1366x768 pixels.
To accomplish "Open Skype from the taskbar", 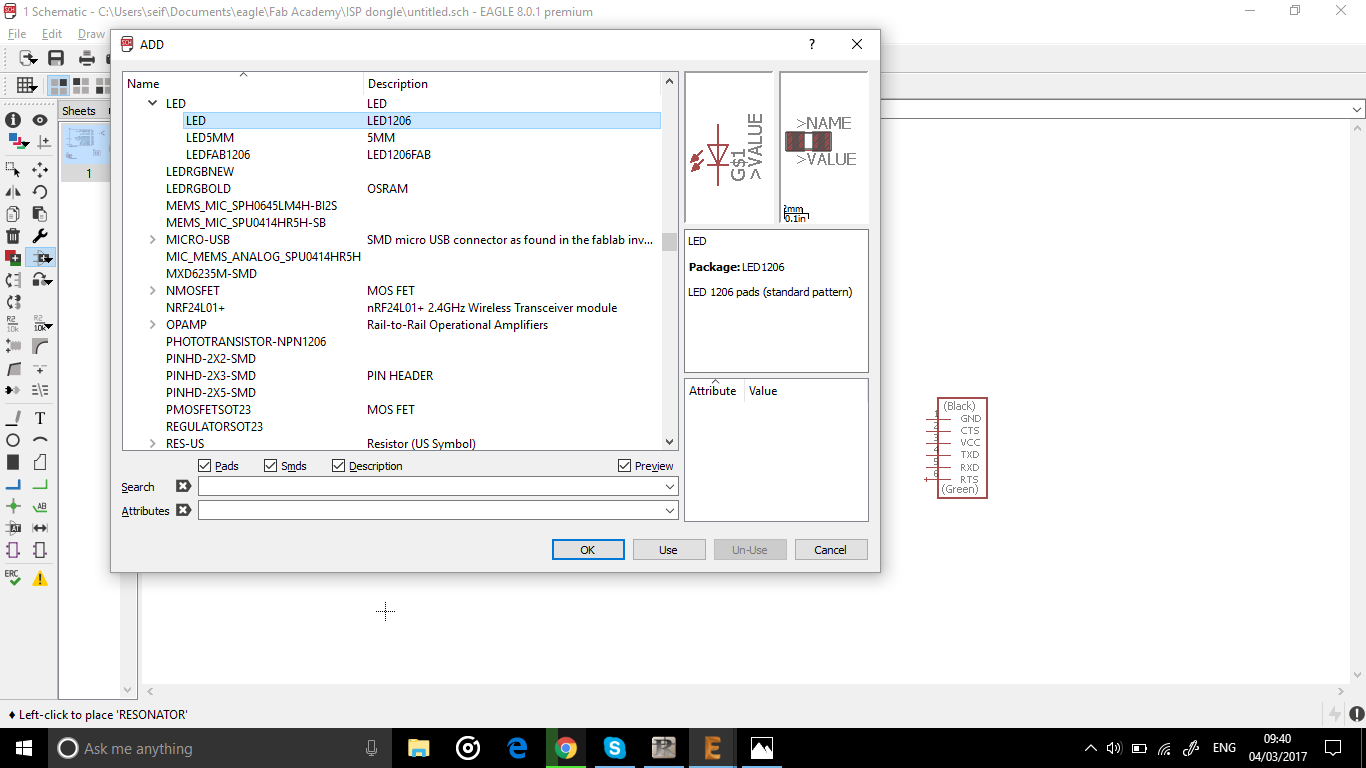I will click(614, 748).
